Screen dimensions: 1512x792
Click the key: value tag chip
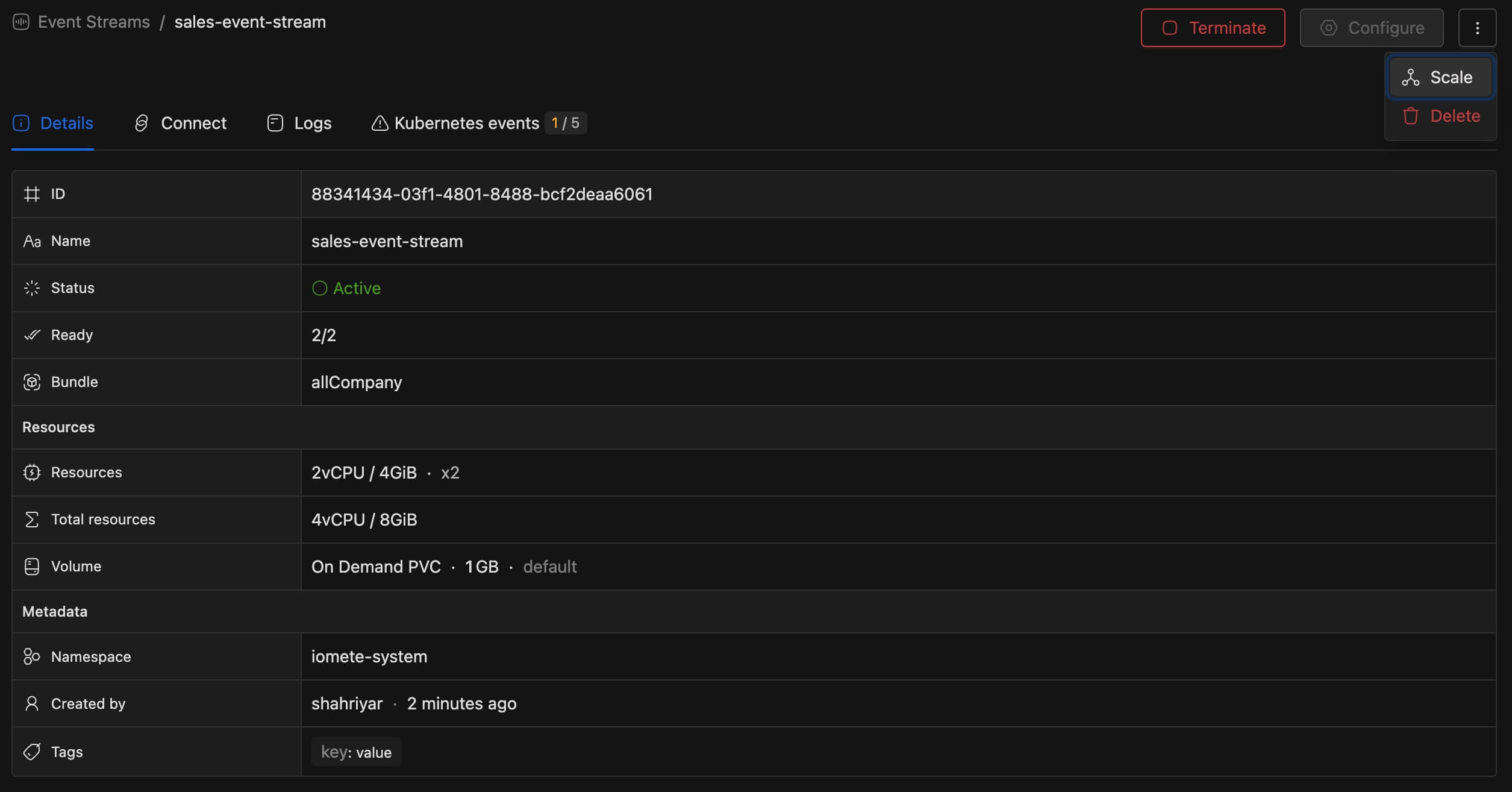click(356, 752)
